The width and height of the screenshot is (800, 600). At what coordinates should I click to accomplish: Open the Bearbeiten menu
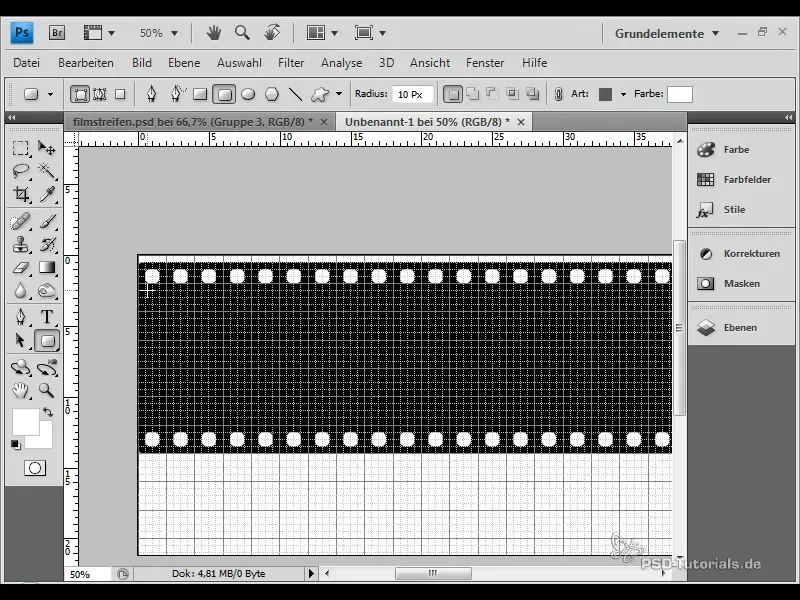click(86, 63)
